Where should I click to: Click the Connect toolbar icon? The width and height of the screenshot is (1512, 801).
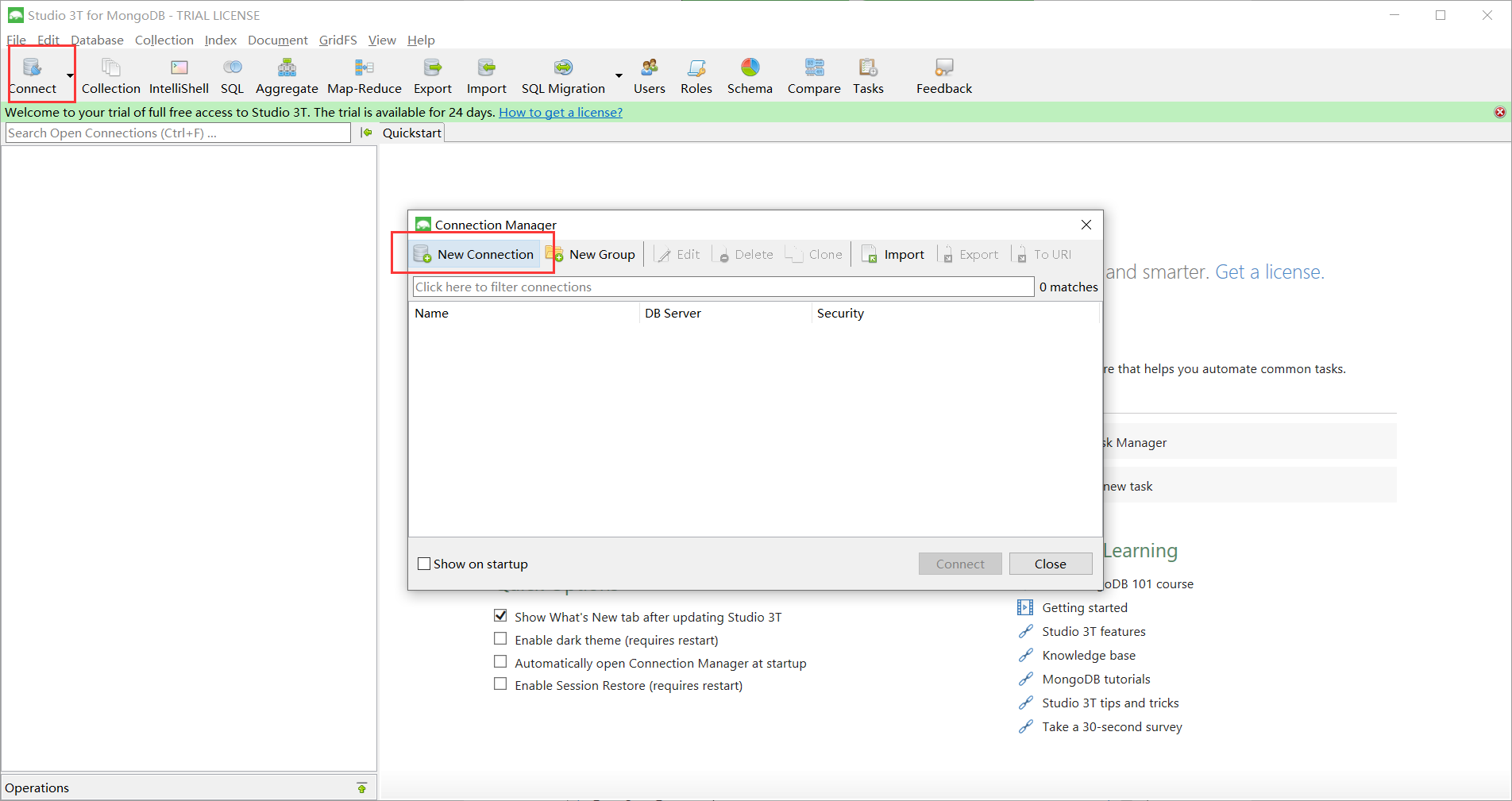pos(33,75)
